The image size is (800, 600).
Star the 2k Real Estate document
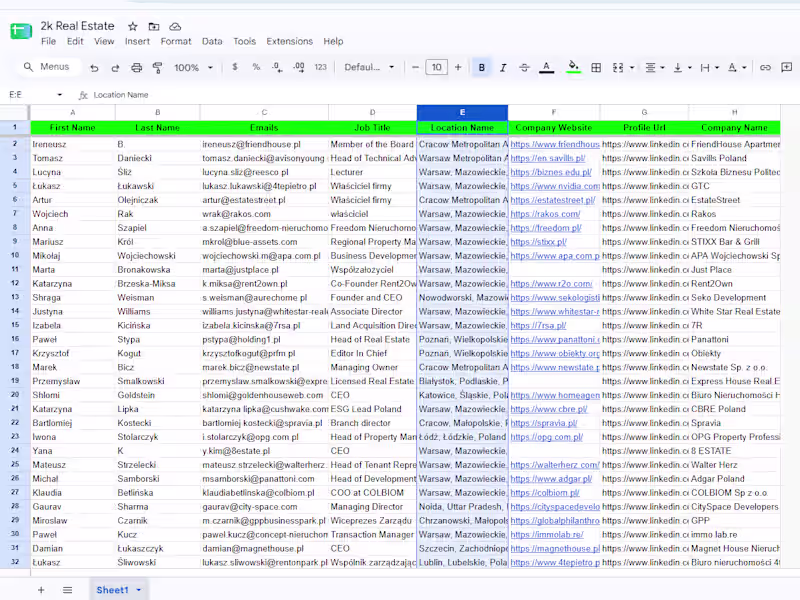[133, 27]
